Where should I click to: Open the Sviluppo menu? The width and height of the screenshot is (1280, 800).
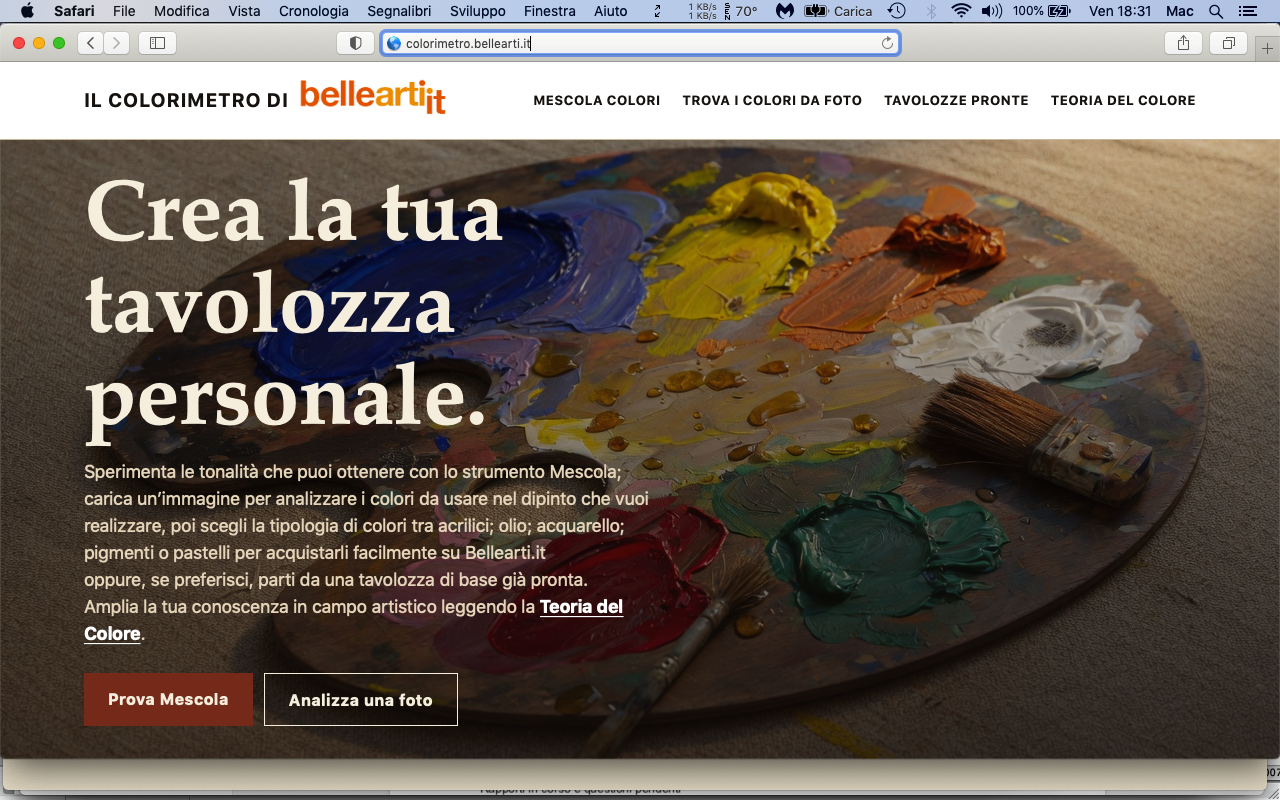(478, 11)
